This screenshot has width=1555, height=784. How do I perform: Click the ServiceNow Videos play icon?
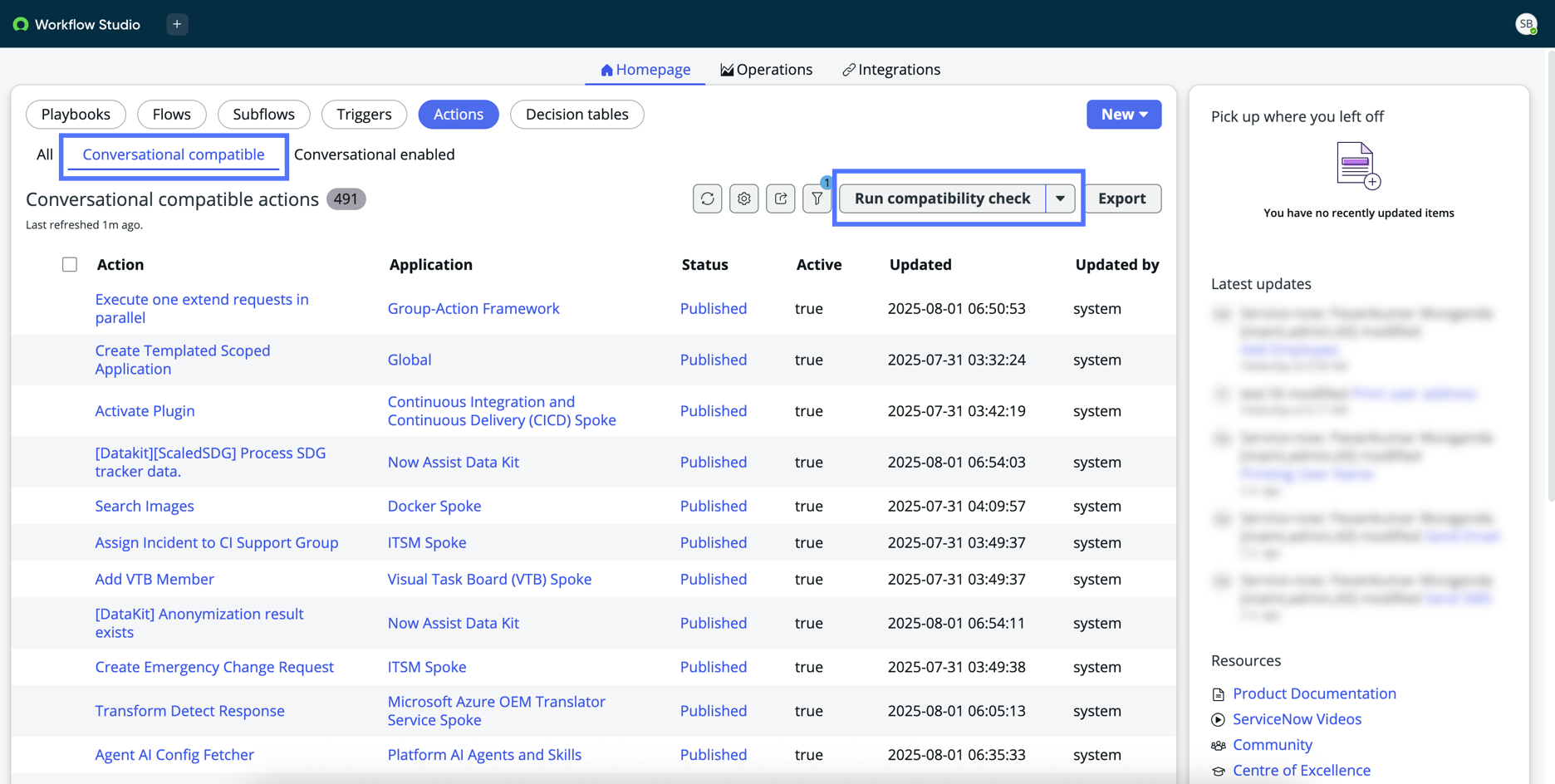[1219, 720]
